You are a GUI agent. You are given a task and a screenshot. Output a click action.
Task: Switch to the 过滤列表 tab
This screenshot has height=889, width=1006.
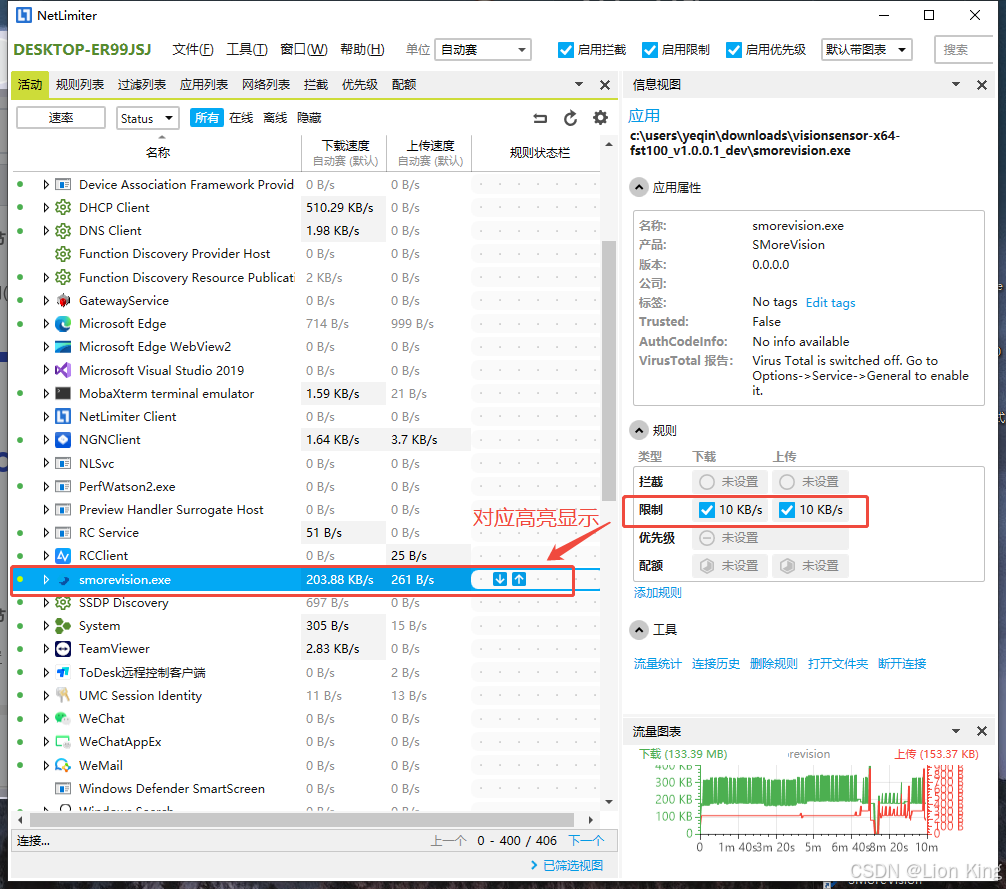pos(141,85)
